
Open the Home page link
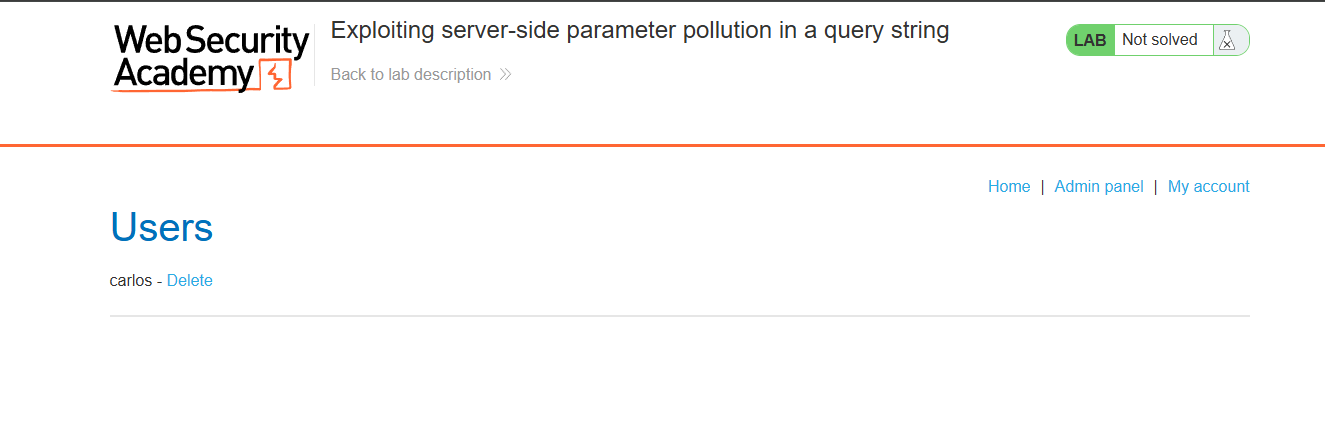[1009, 186]
